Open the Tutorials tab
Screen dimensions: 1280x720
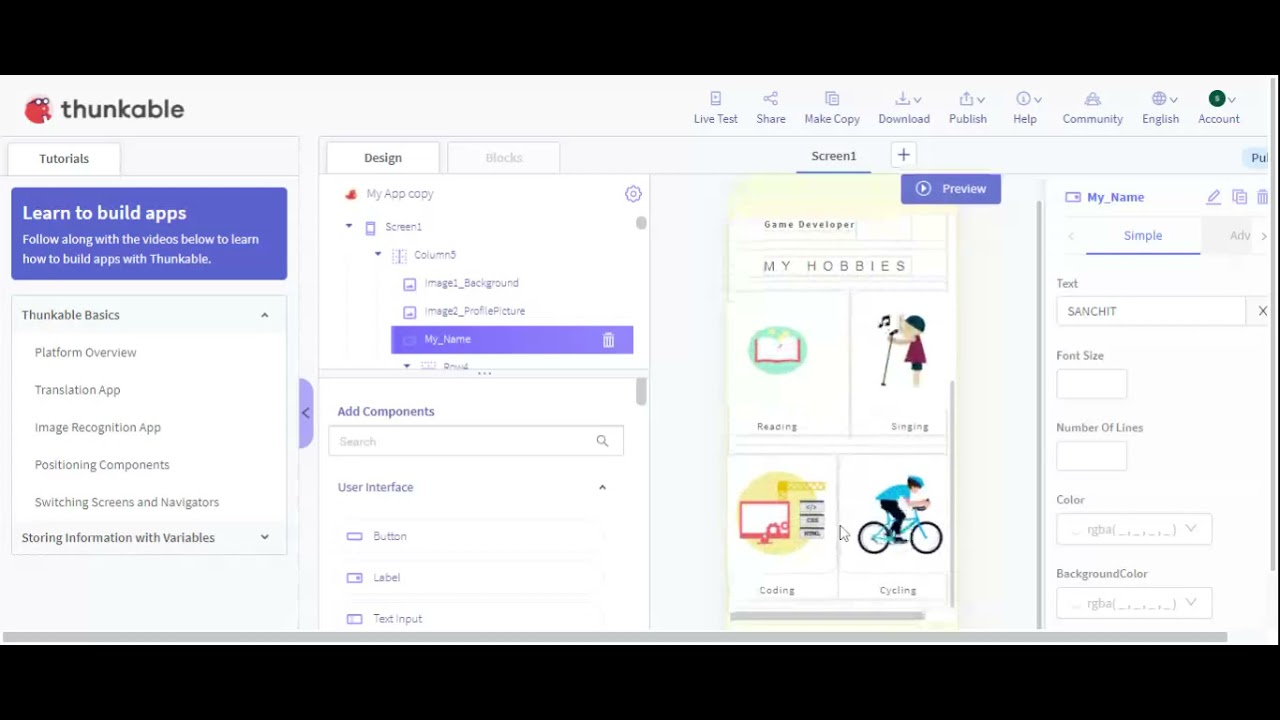pyautogui.click(x=64, y=158)
